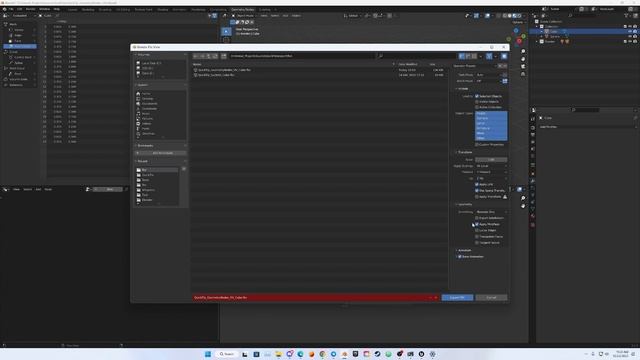This screenshot has height=360, width=640.
Task: Enable Visible Objects limit option
Action: point(477,102)
